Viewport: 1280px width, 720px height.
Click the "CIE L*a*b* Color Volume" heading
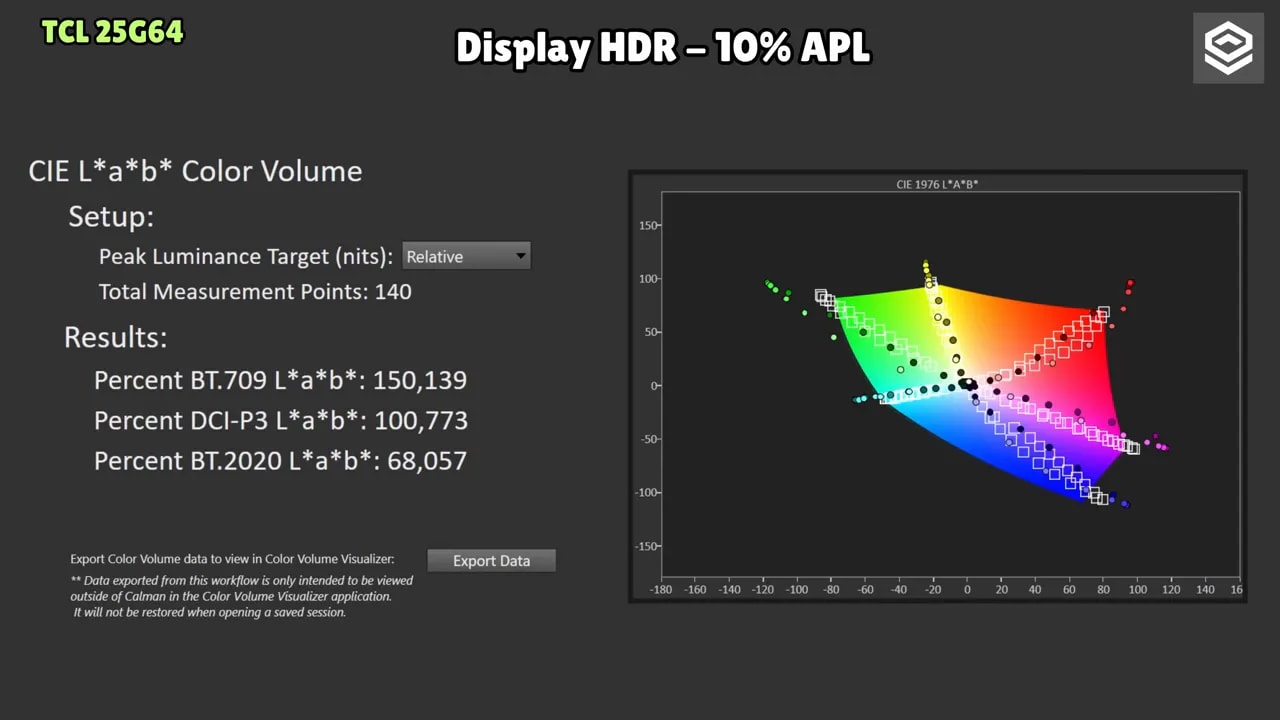click(x=195, y=171)
